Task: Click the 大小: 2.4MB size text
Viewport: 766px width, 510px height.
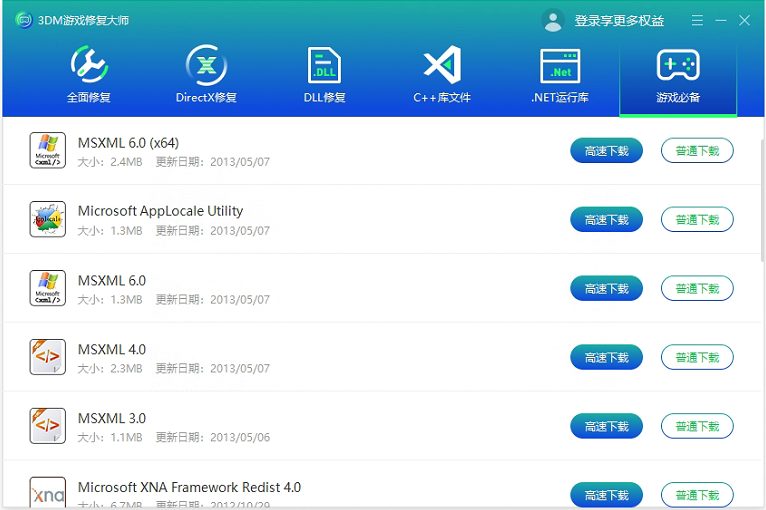Action: [110, 162]
